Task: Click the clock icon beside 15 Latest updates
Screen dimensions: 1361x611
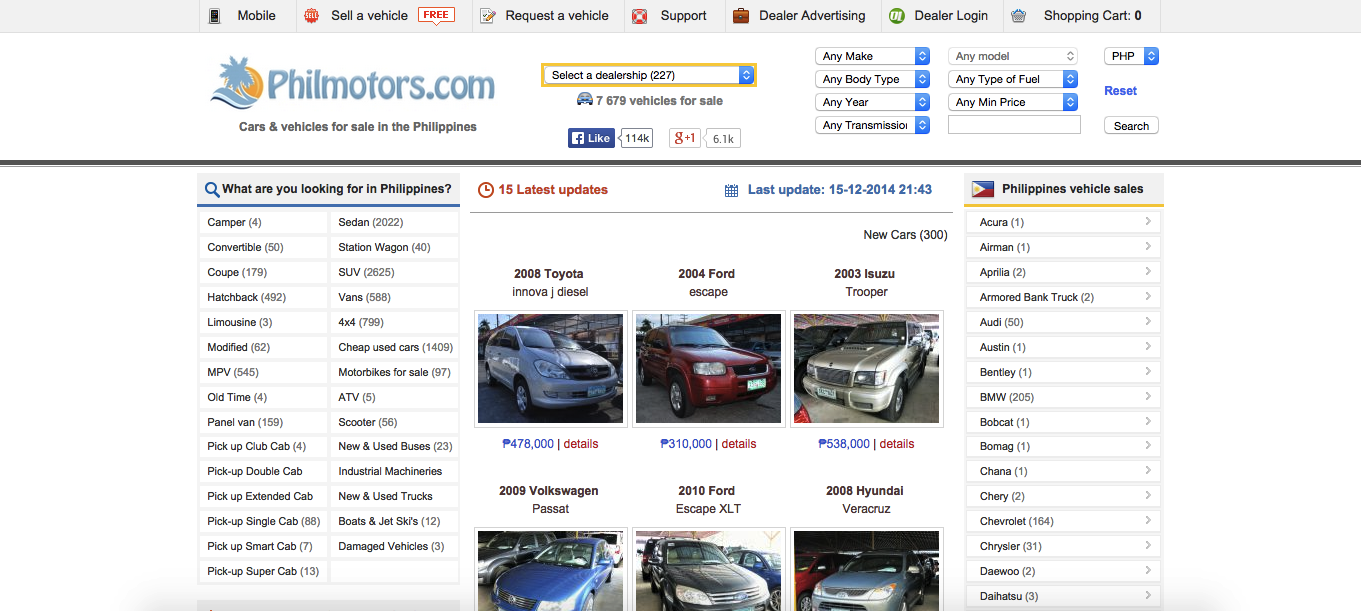Action: (x=485, y=189)
